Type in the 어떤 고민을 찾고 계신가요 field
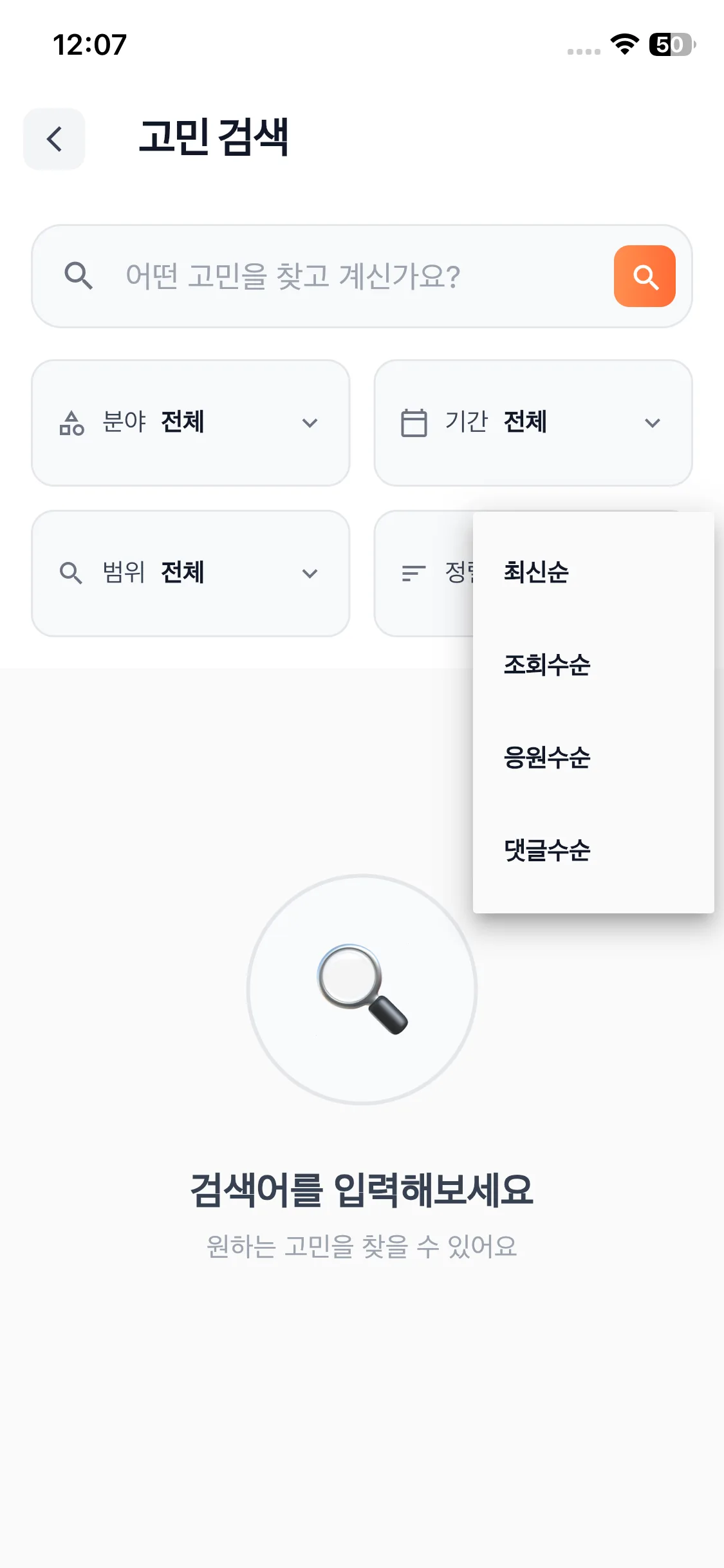This screenshot has height=1568, width=724. click(348, 276)
